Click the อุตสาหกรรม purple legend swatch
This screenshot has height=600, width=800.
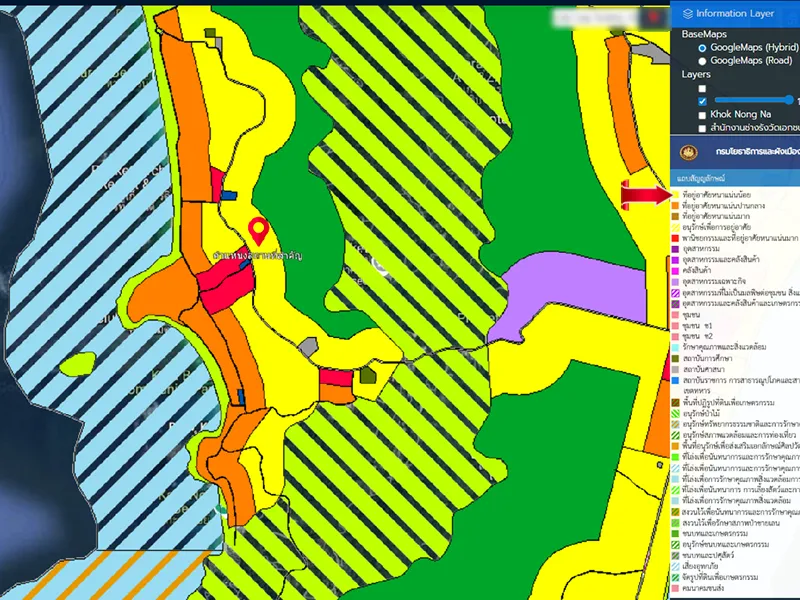(x=676, y=248)
